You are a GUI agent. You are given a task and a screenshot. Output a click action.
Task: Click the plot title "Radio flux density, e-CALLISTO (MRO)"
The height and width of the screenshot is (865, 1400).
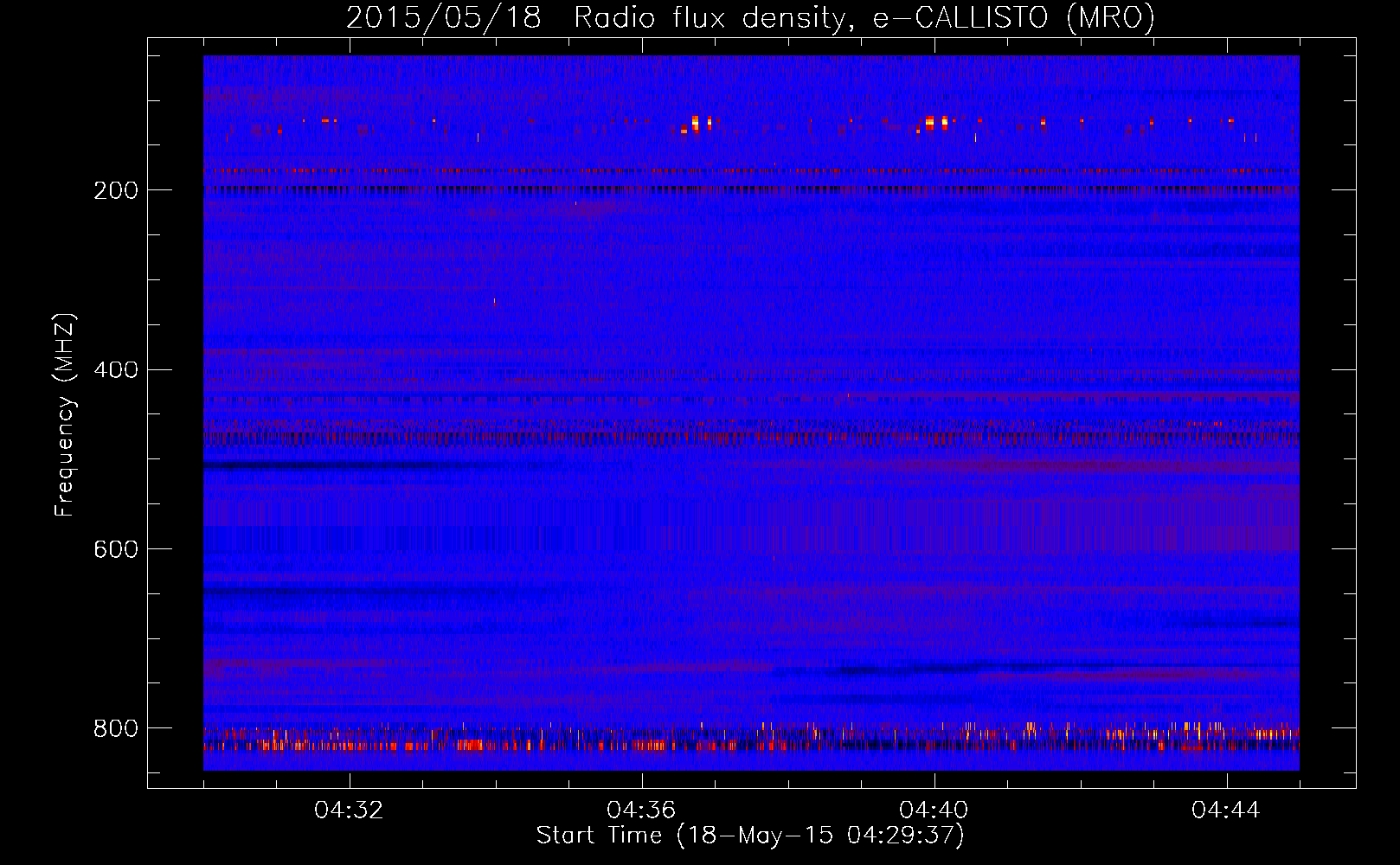[x=864, y=17]
